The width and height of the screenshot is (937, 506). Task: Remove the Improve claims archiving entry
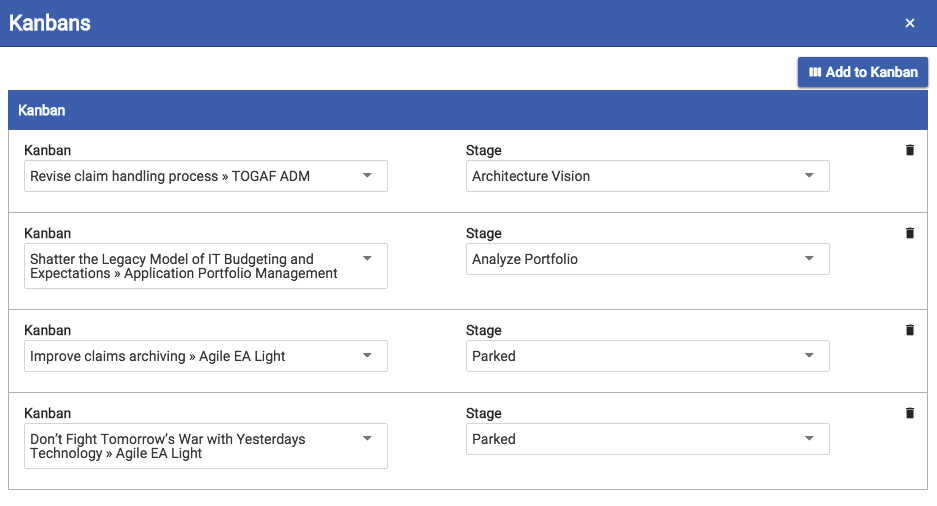point(910,330)
